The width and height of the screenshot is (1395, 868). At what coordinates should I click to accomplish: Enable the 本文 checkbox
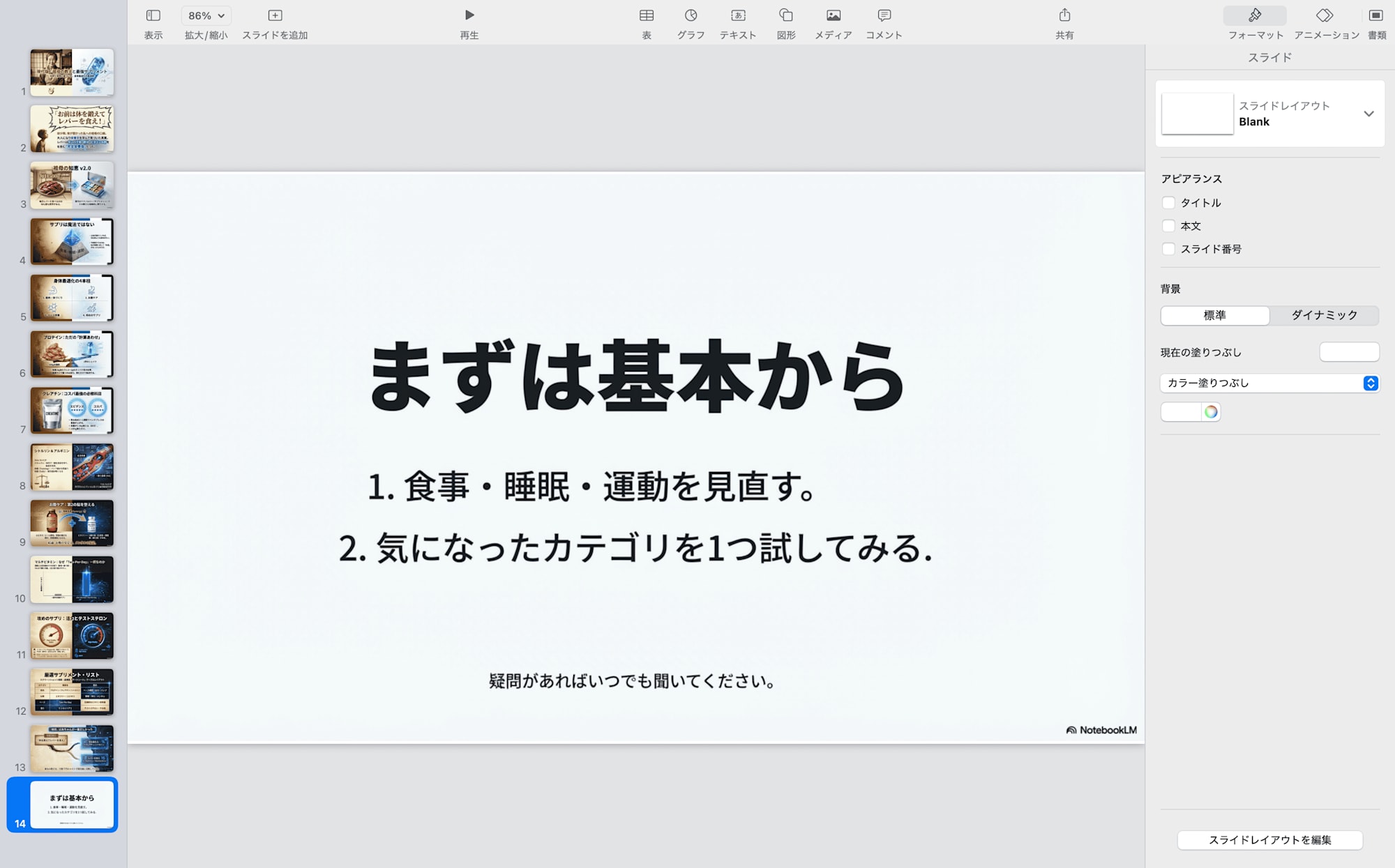(1169, 225)
